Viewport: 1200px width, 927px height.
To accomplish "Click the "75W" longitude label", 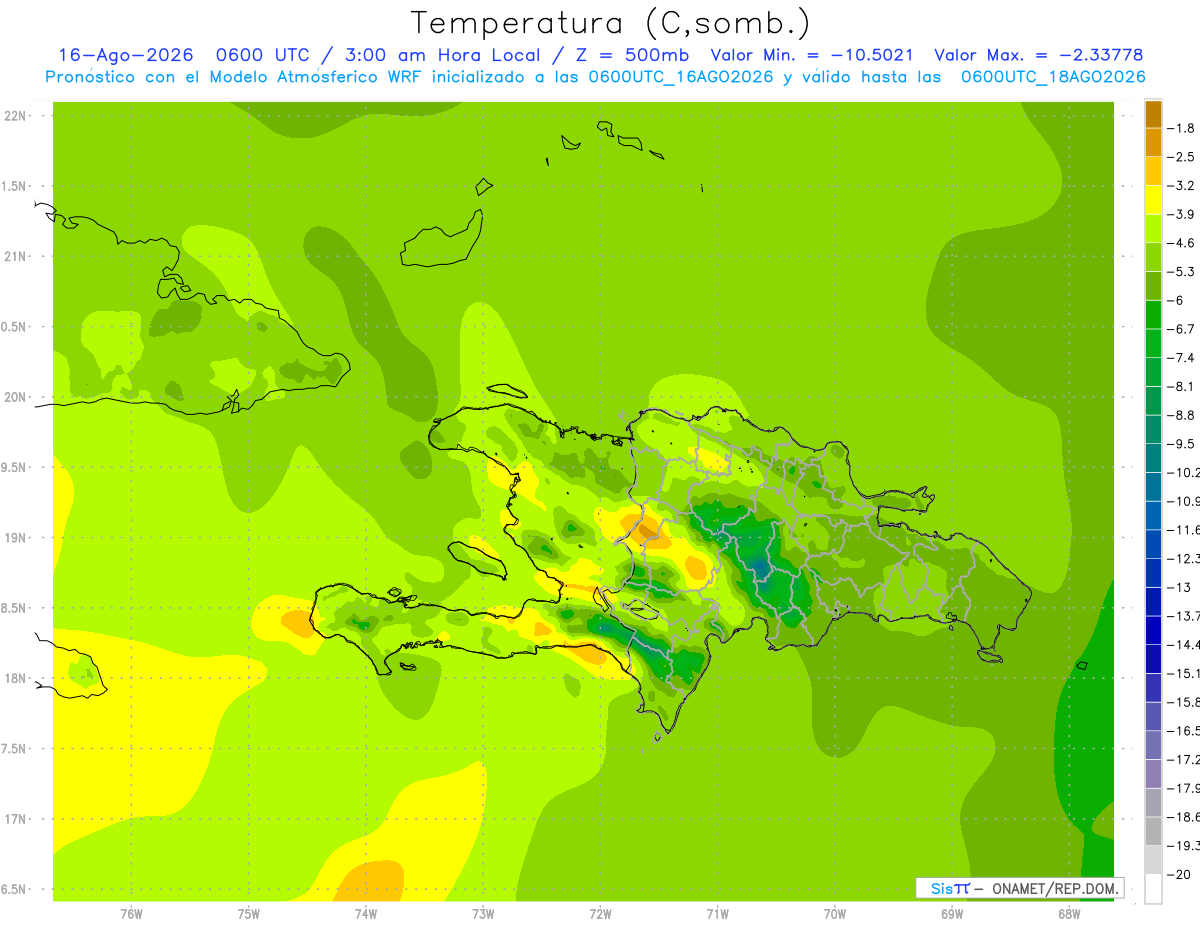I will coord(249,914).
